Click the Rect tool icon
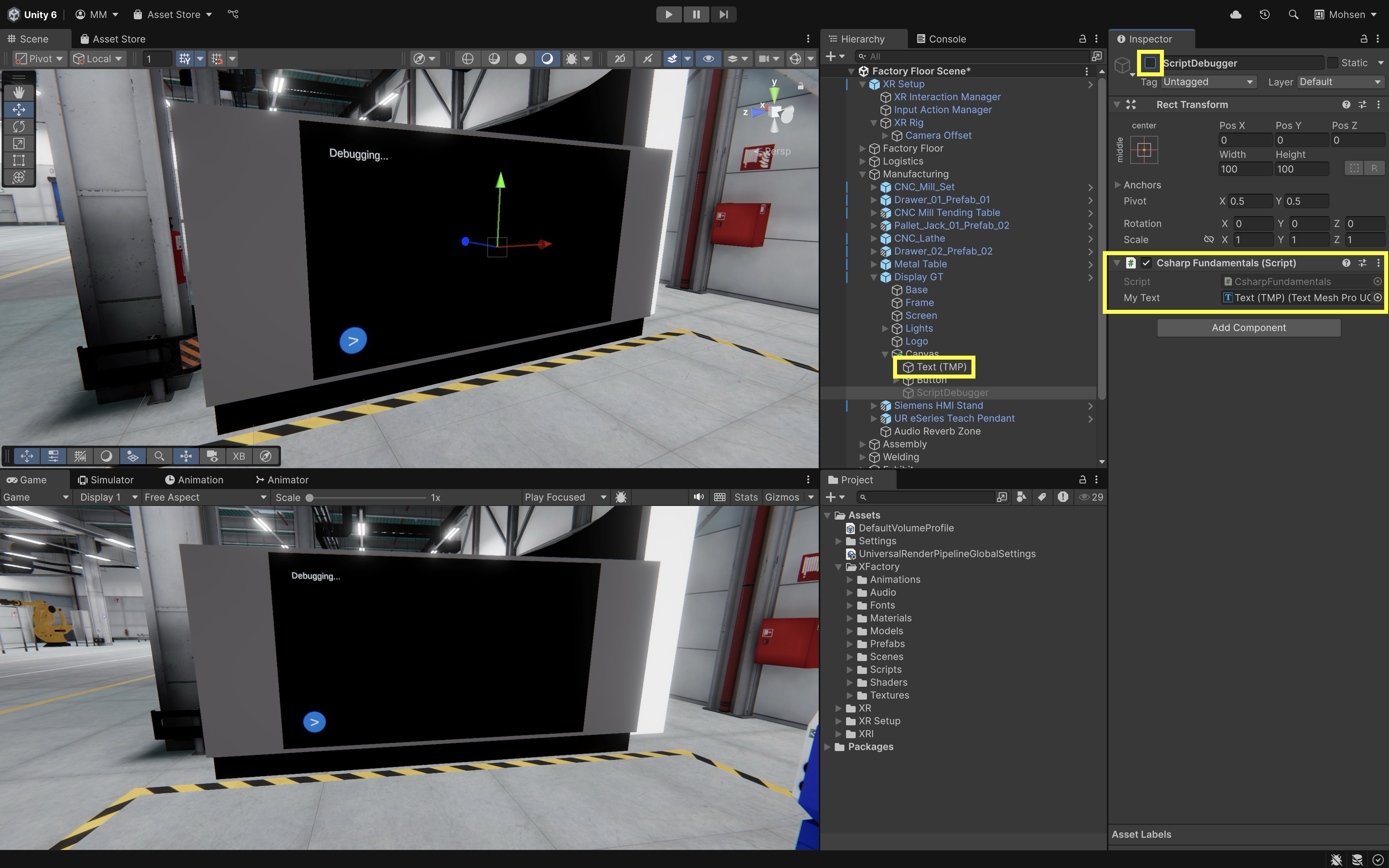 point(18,160)
